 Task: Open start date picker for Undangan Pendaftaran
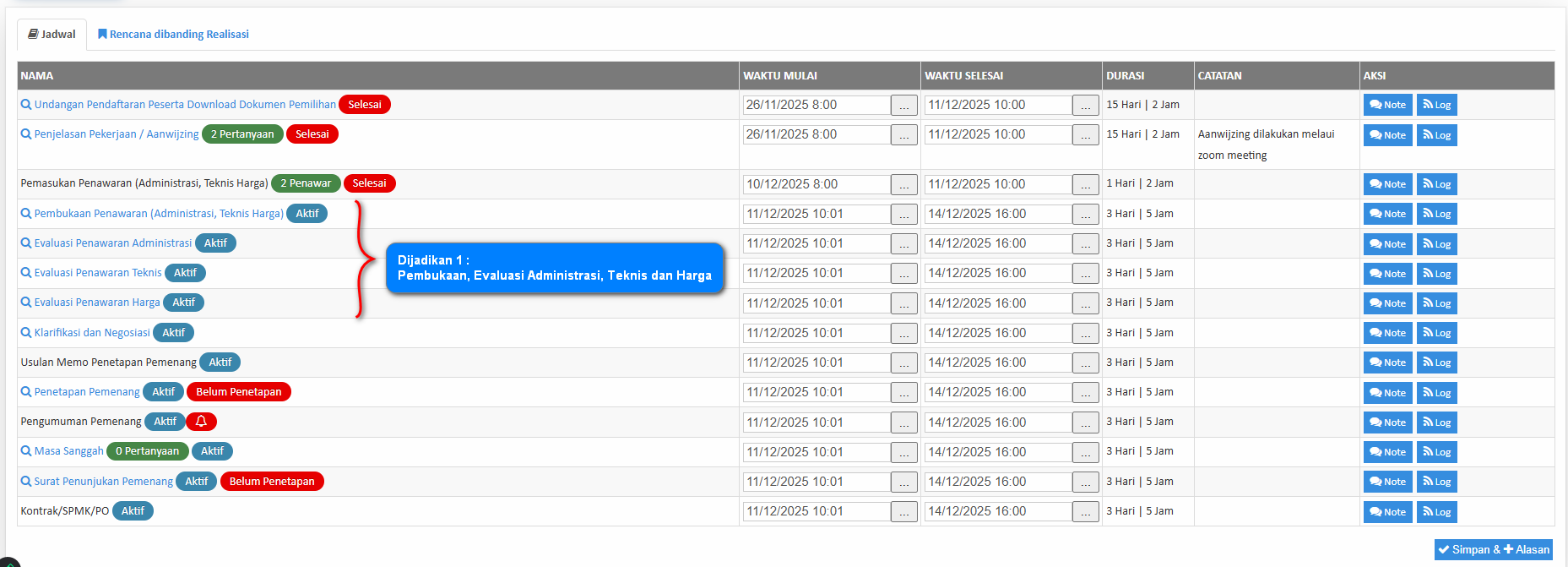pyautogui.click(x=903, y=106)
